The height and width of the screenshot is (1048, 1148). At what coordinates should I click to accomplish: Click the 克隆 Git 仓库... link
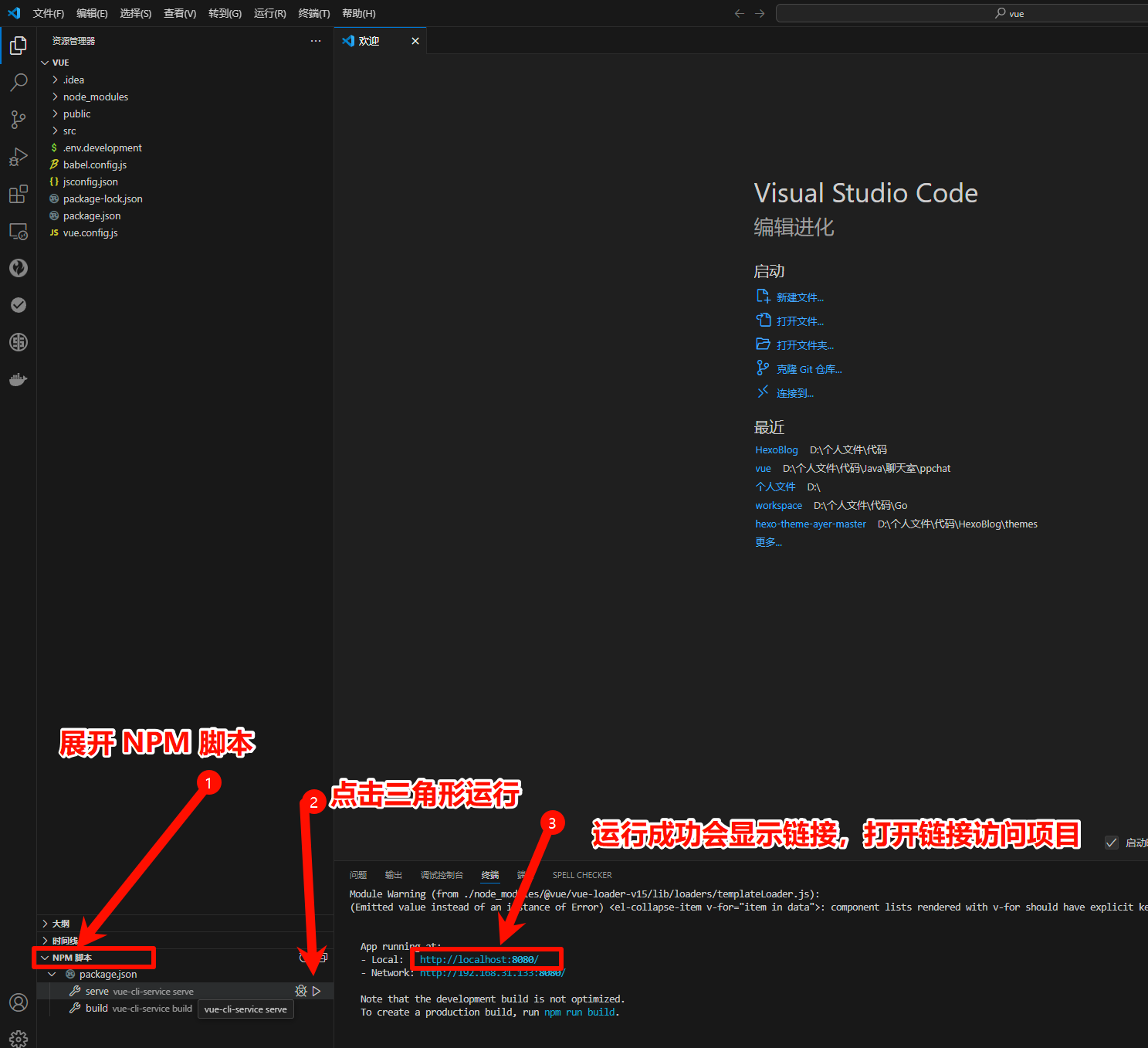pos(809,369)
